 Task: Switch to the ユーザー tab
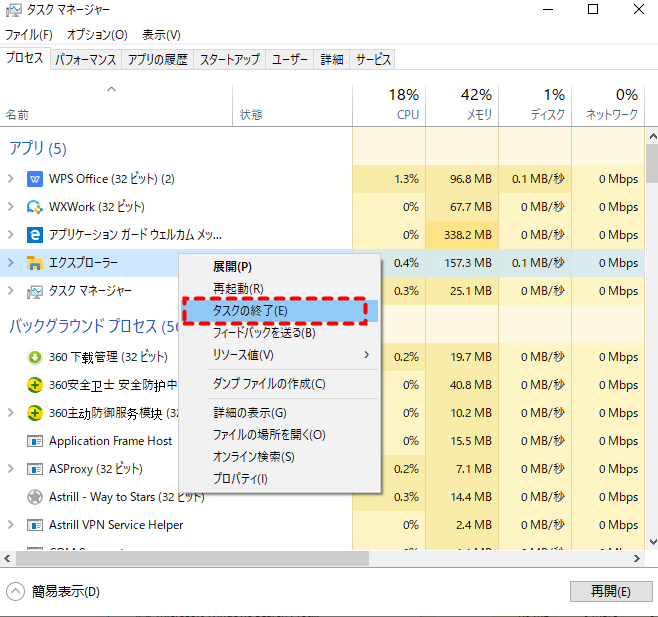(290, 60)
